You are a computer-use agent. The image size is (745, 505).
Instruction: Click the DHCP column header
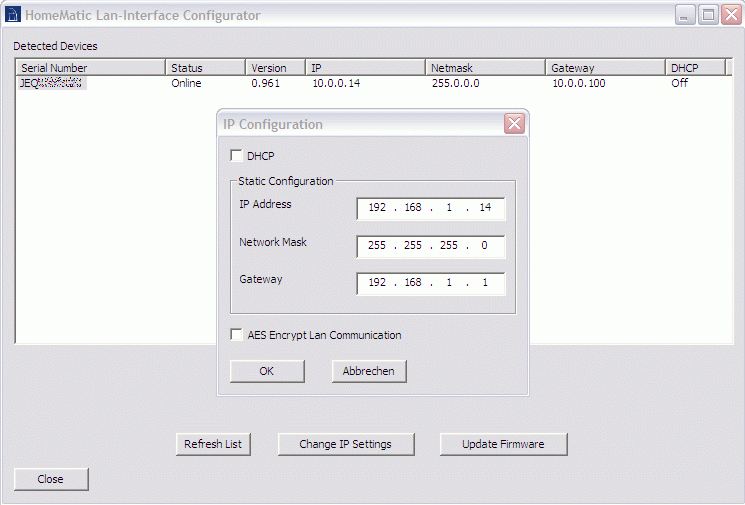(x=696, y=67)
